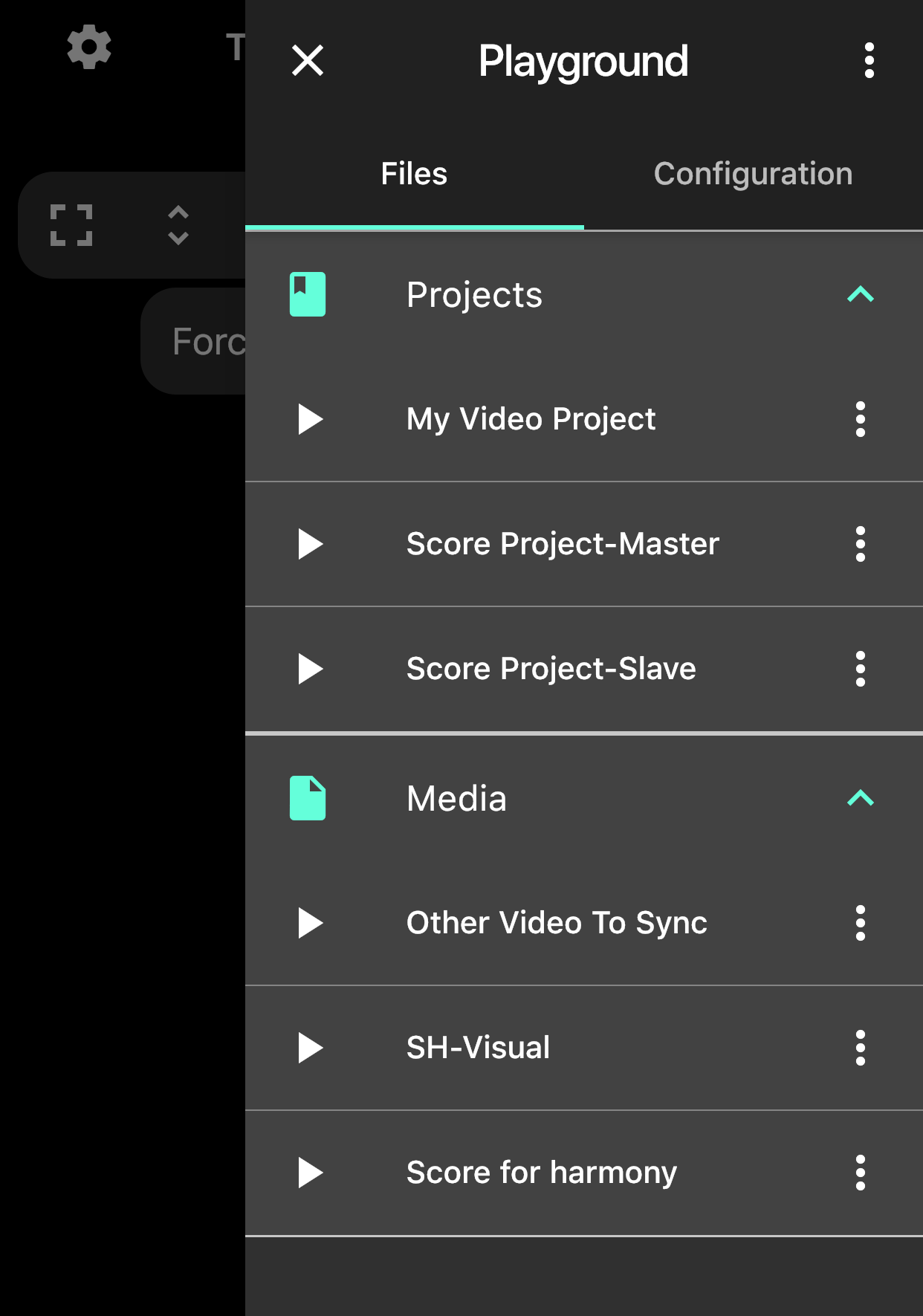Switch to the Files tab

coord(414,174)
